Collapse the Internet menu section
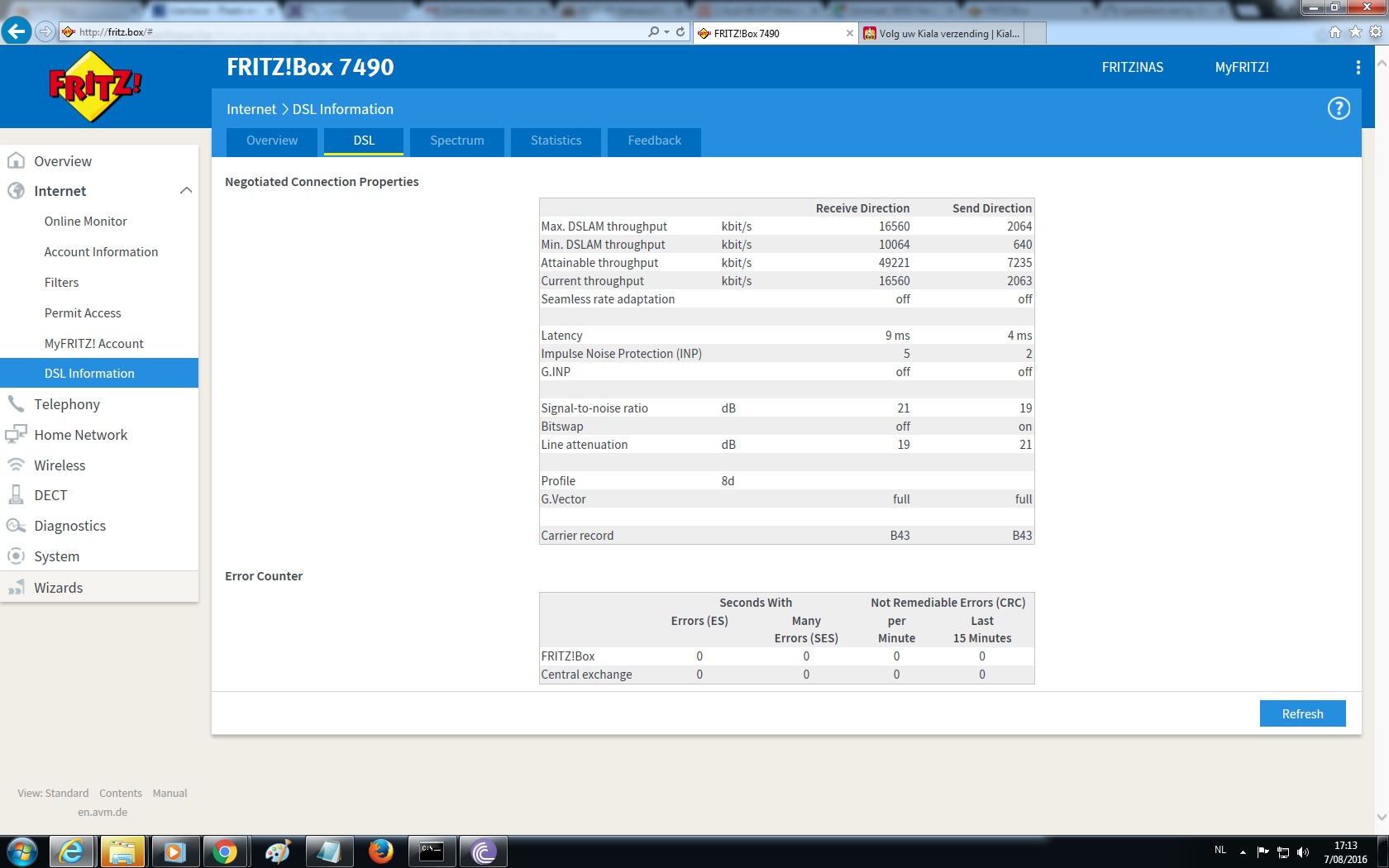The image size is (1389, 868). (x=185, y=191)
